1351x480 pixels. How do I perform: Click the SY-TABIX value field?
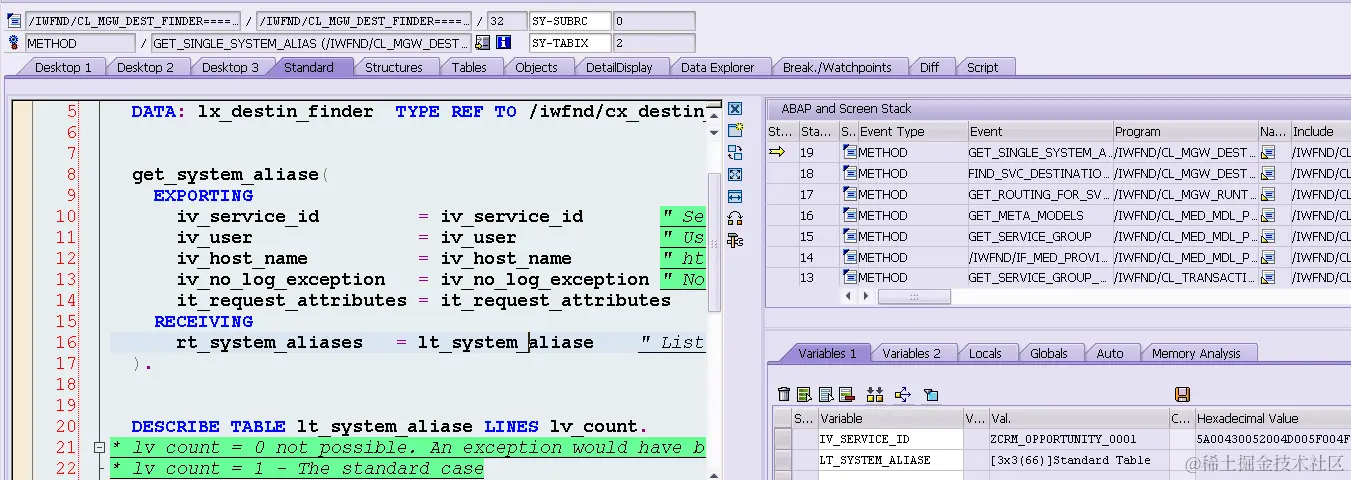tap(653, 43)
